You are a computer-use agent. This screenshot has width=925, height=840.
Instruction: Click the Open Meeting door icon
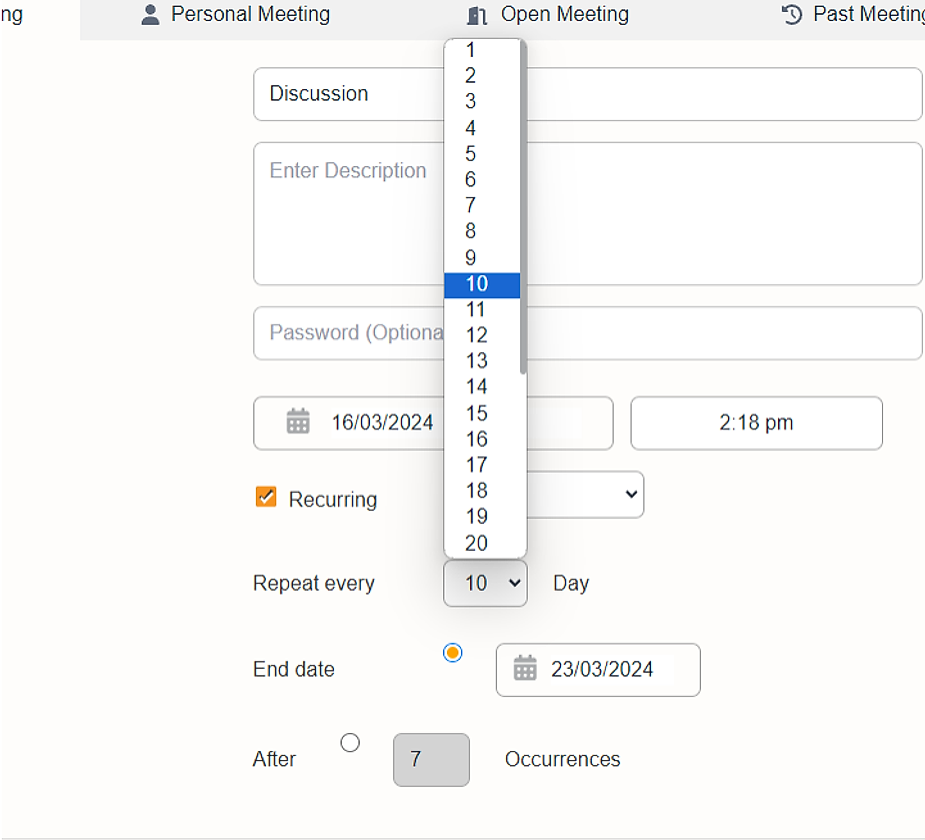tap(477, 15)
